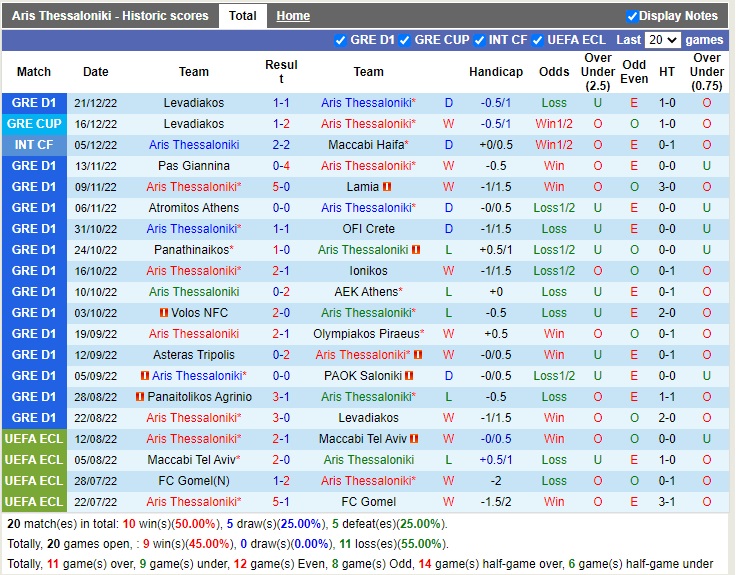Screen dimensions: 736x575
Task: Click red card icon beside Maccabi Tel Aviv 12/08/22
Action: pyautogui.click(x=414, y=439)
